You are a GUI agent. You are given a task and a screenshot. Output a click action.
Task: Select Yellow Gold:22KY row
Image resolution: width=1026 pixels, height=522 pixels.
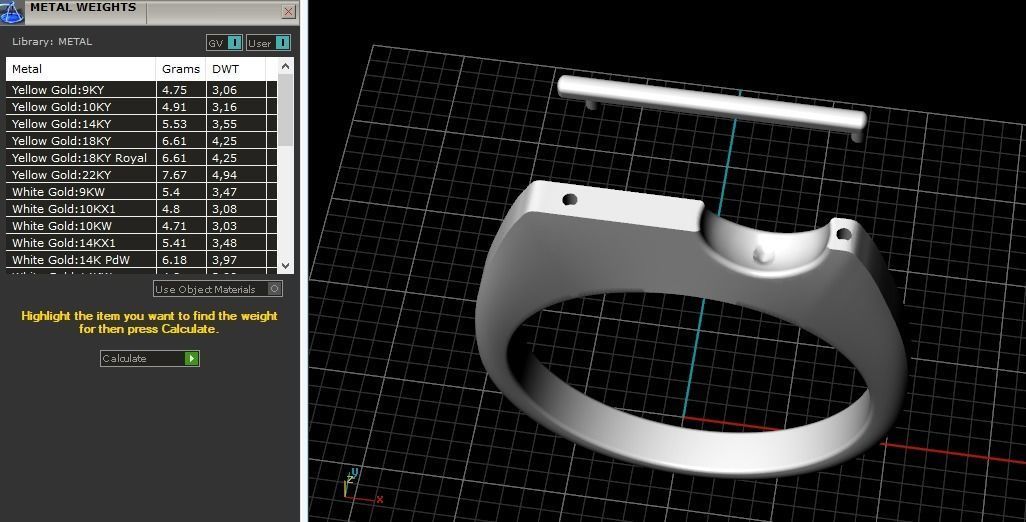point(141,175)
